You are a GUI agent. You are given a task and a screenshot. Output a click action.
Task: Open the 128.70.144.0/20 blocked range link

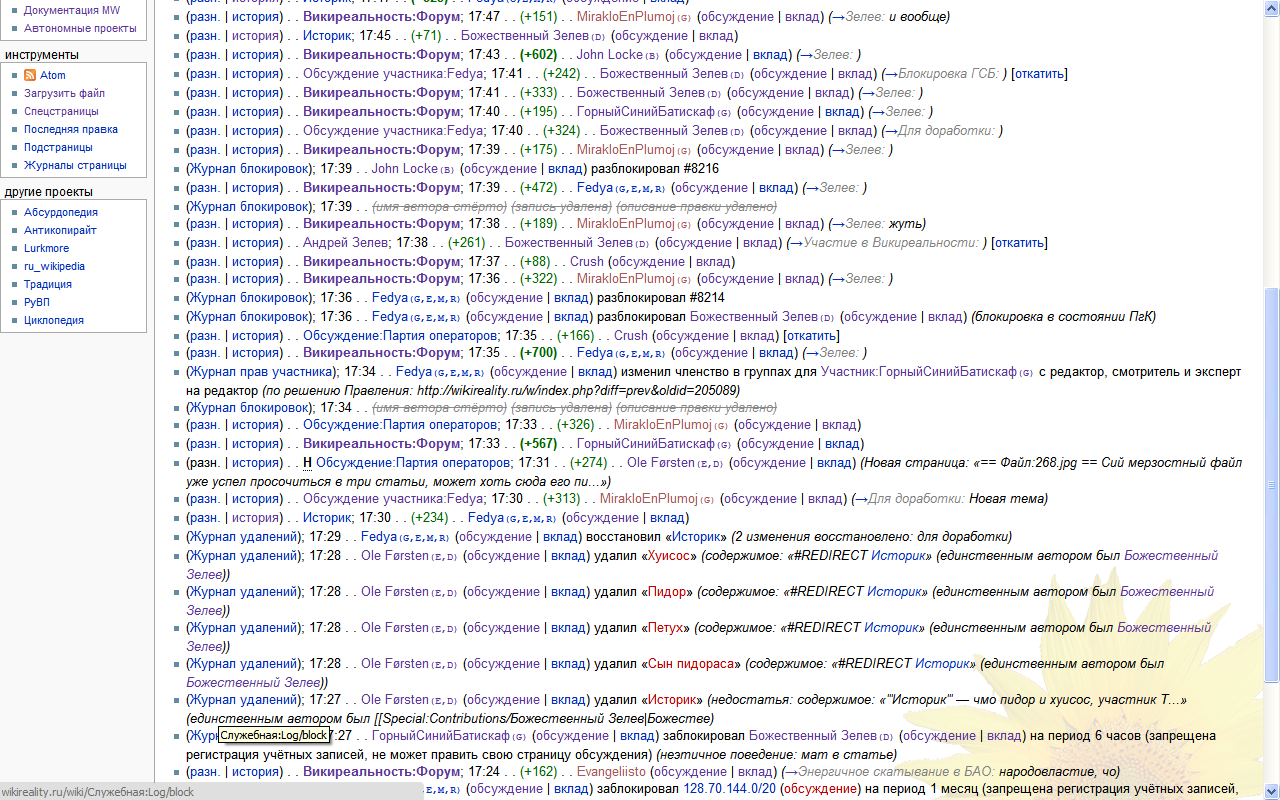tap(729, 790)
